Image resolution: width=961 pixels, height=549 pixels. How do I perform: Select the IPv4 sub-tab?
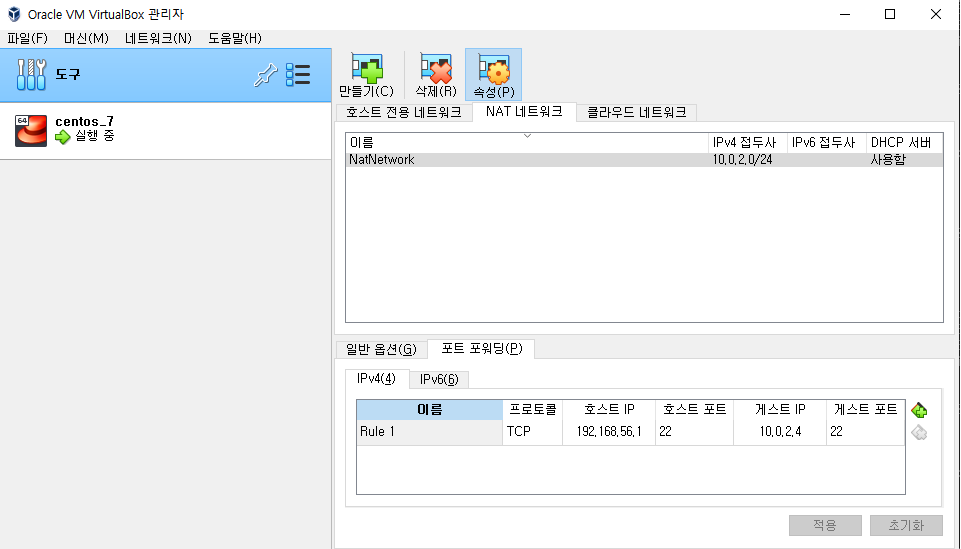click(376, 379)
